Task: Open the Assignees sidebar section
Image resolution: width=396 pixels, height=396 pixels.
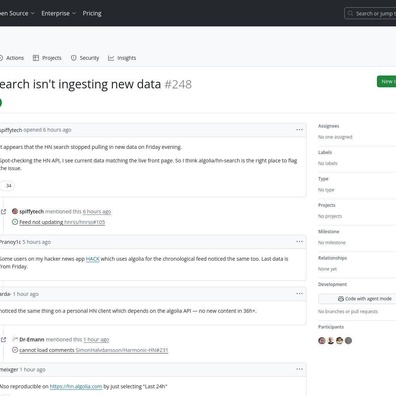Action: tap(329, 126)
